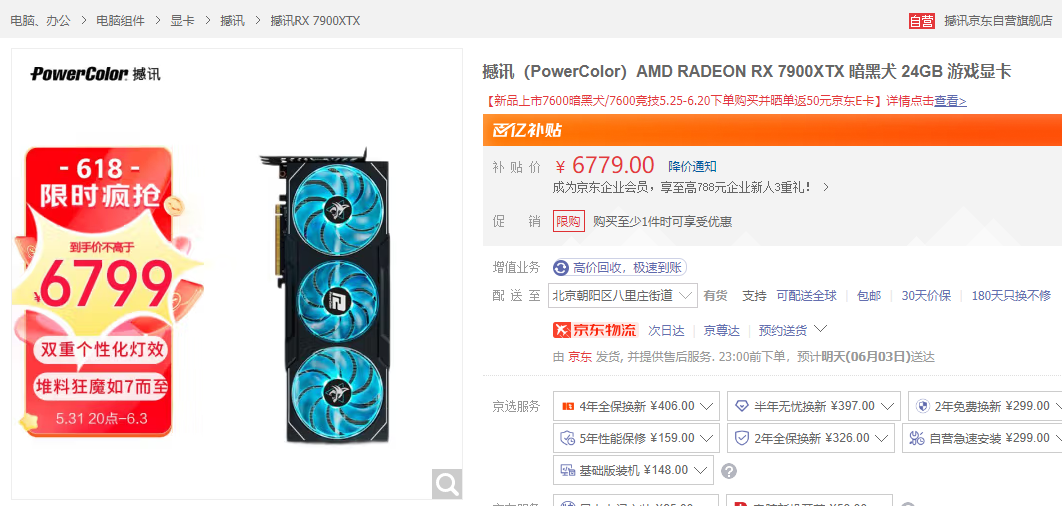Image resolution: width=1062 pixels, height=506 pixels.
Task: Click the high-price recycling icon
Action: (561, 268)
